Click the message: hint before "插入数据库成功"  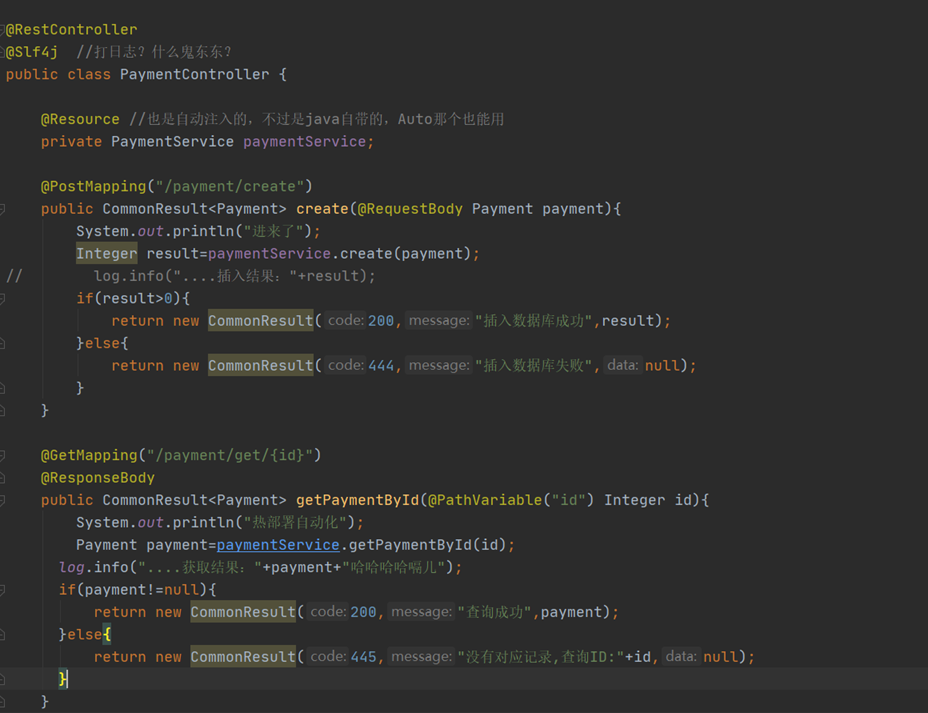pyautogui.click(x=439, y=321)
